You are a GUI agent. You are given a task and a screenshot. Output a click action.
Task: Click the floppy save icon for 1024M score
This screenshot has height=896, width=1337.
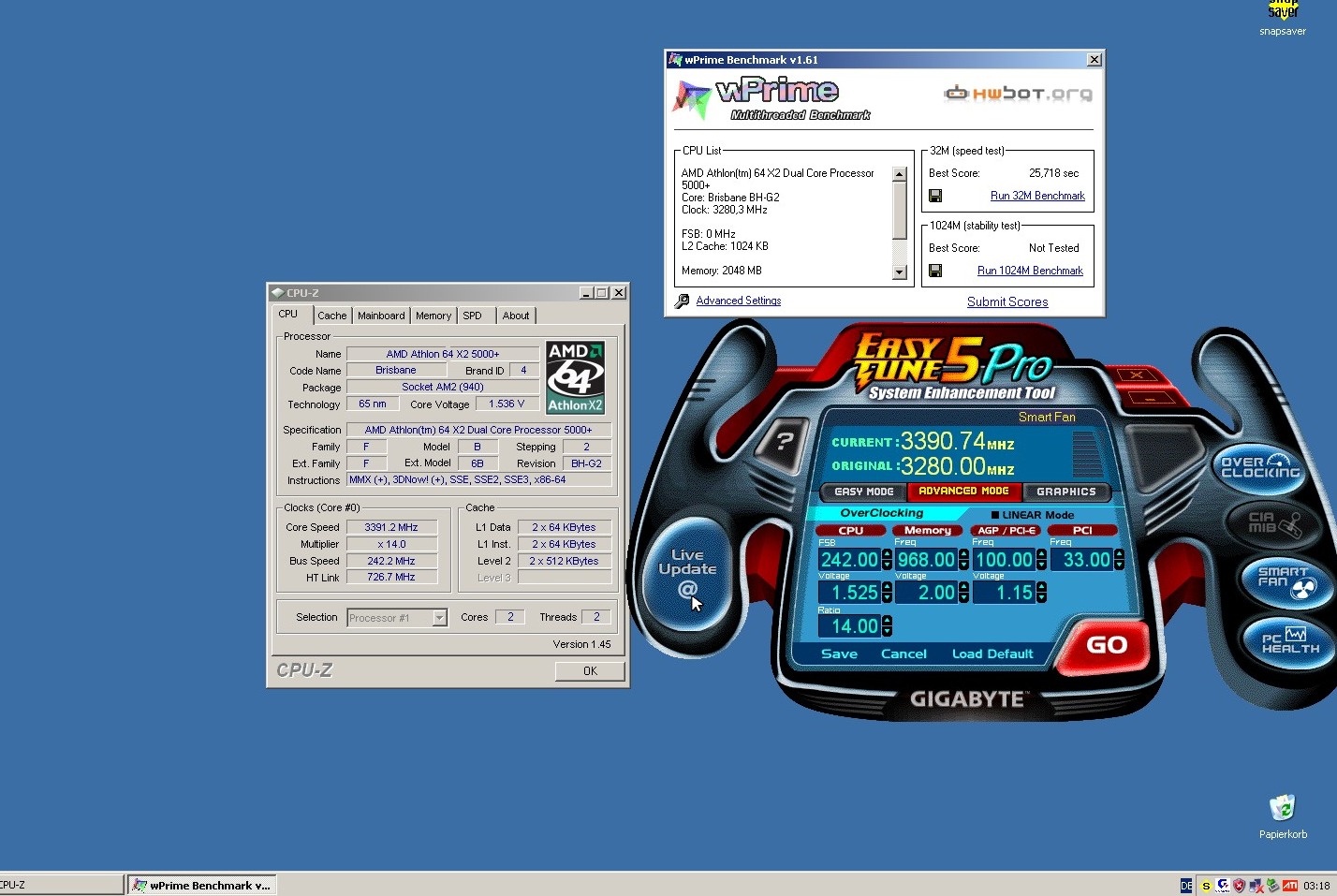click(x=934, y=271)
